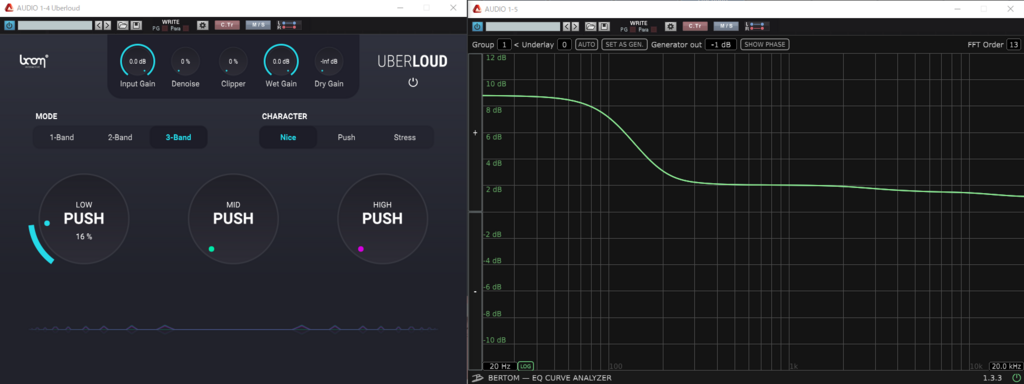Open the preset folder in Uberloud window
Image resolution: width=1024 pixels, height=384 pixels.
(123, 25)
